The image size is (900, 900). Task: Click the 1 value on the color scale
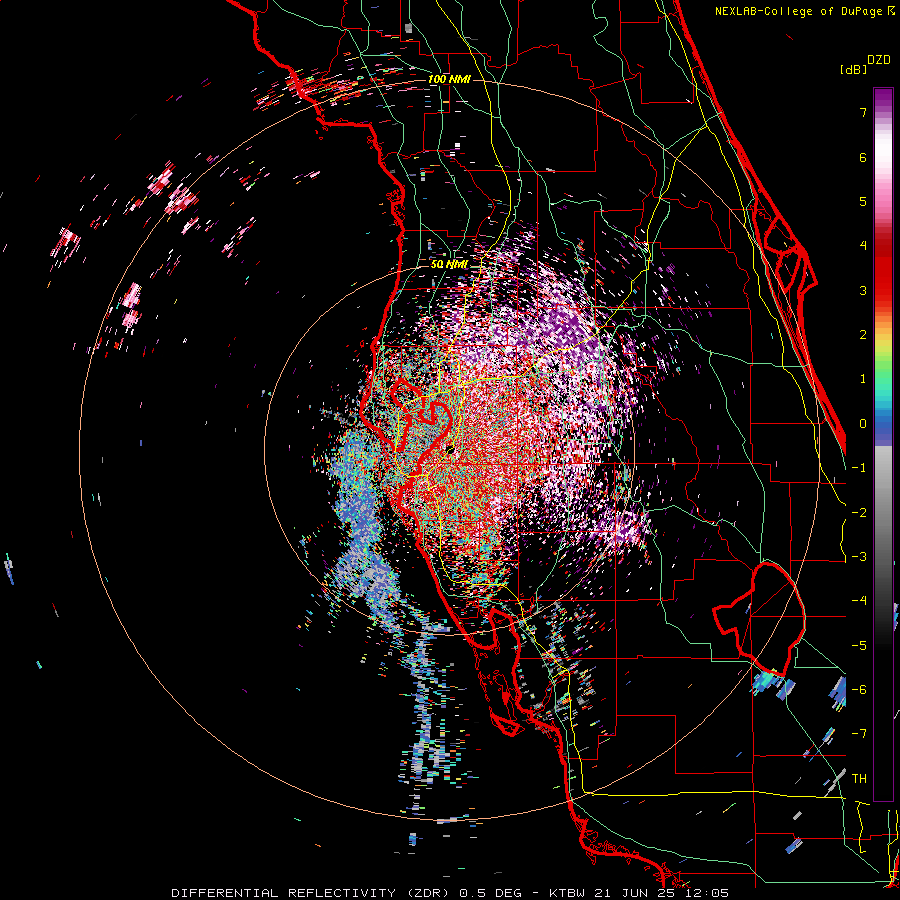click(x=863, y=379)
